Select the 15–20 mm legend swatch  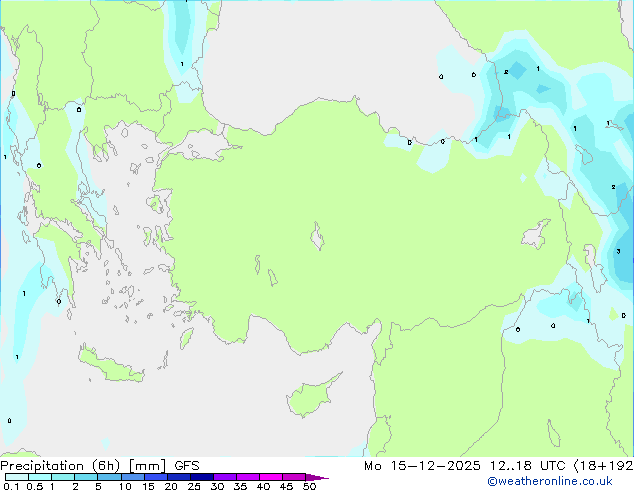tap(155, 477)
